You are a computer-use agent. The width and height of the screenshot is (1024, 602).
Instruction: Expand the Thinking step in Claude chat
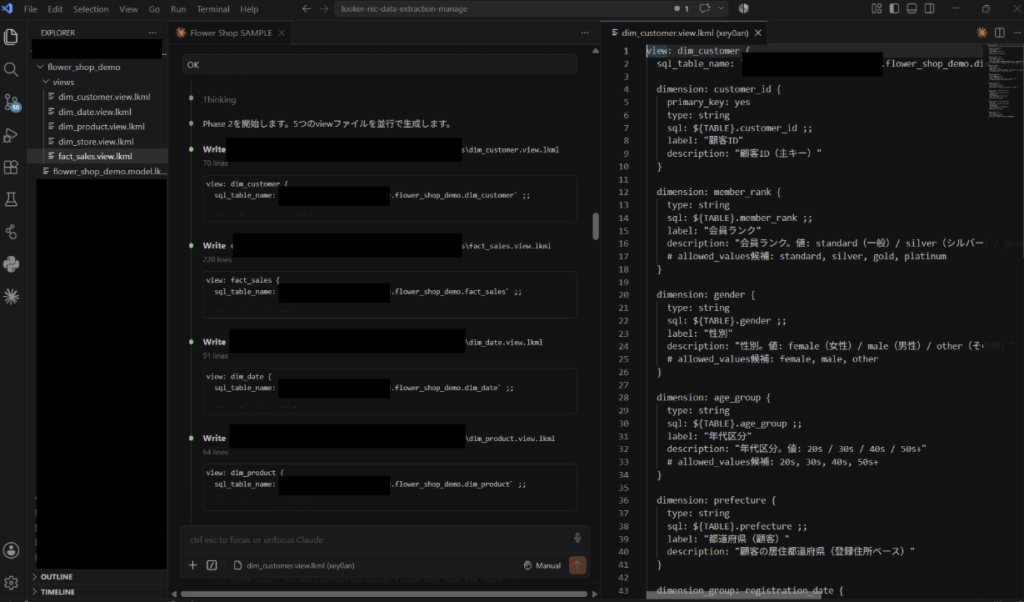tap(219, 100)
